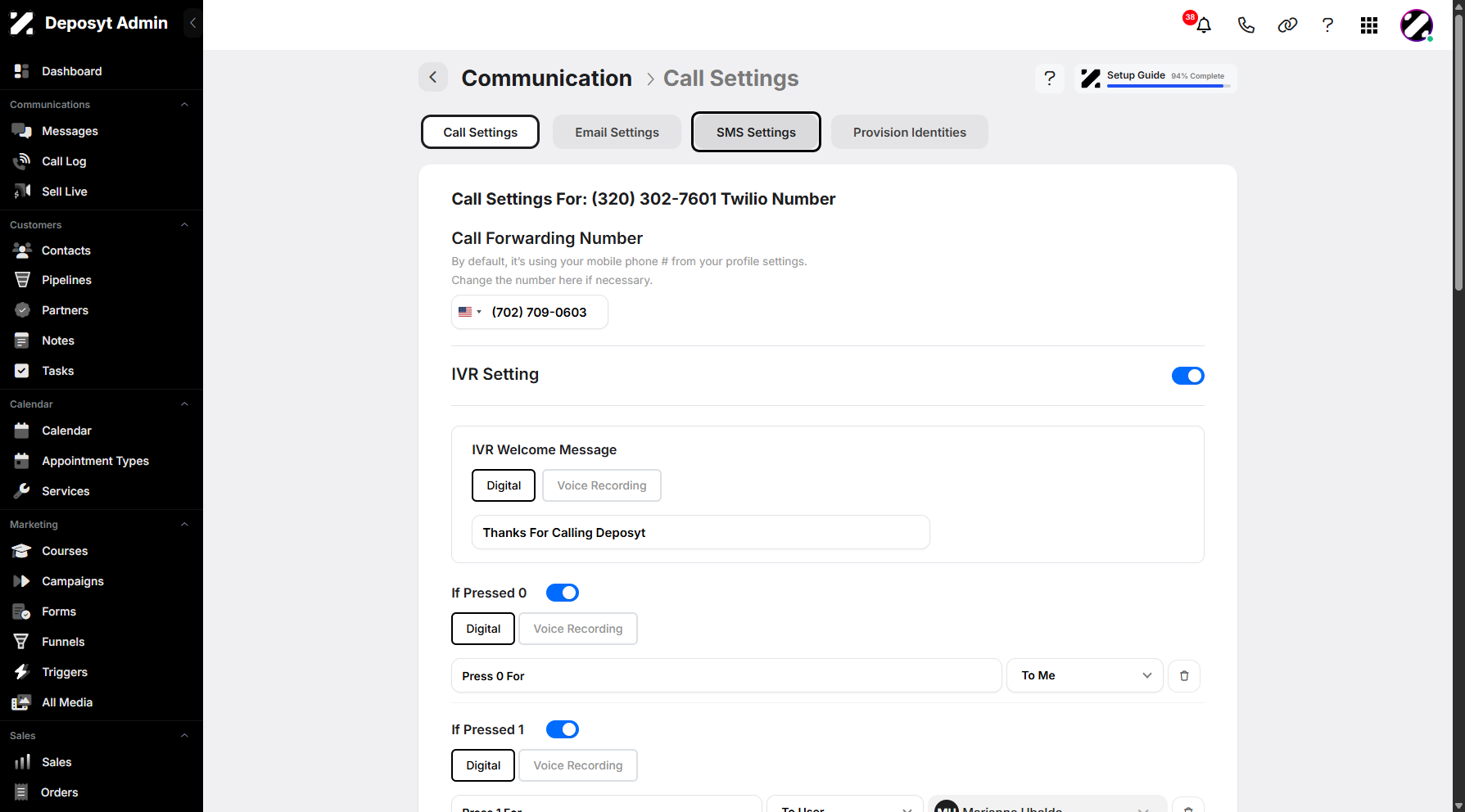Click page vertical scrollbar

coord(1458,151)
